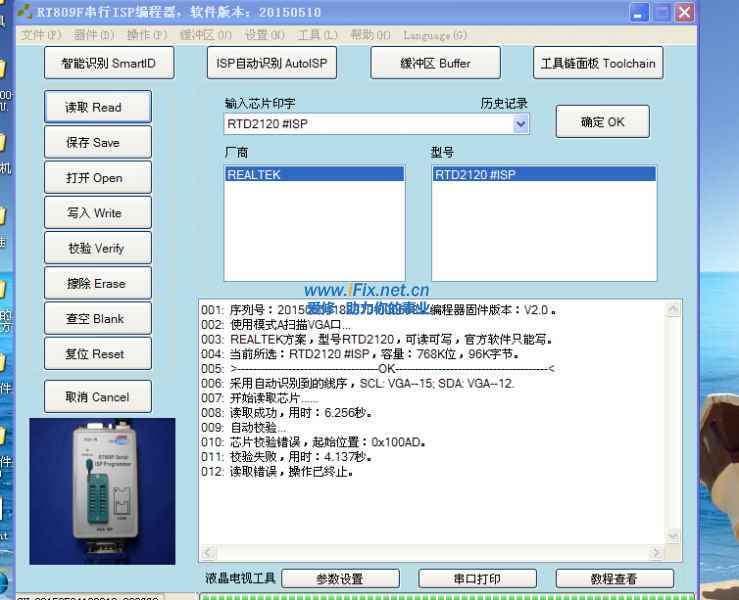Click the 复位 Reset button
The height and width of the screenshot is (600, 739).
pos(97,354)
